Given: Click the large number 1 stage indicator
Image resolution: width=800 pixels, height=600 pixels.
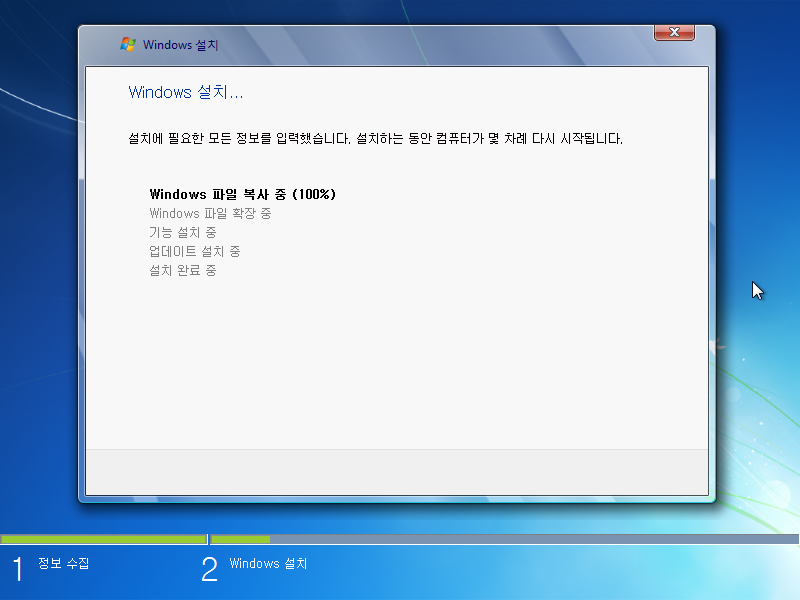Looking at the screenshot, I should pos(18,569).
